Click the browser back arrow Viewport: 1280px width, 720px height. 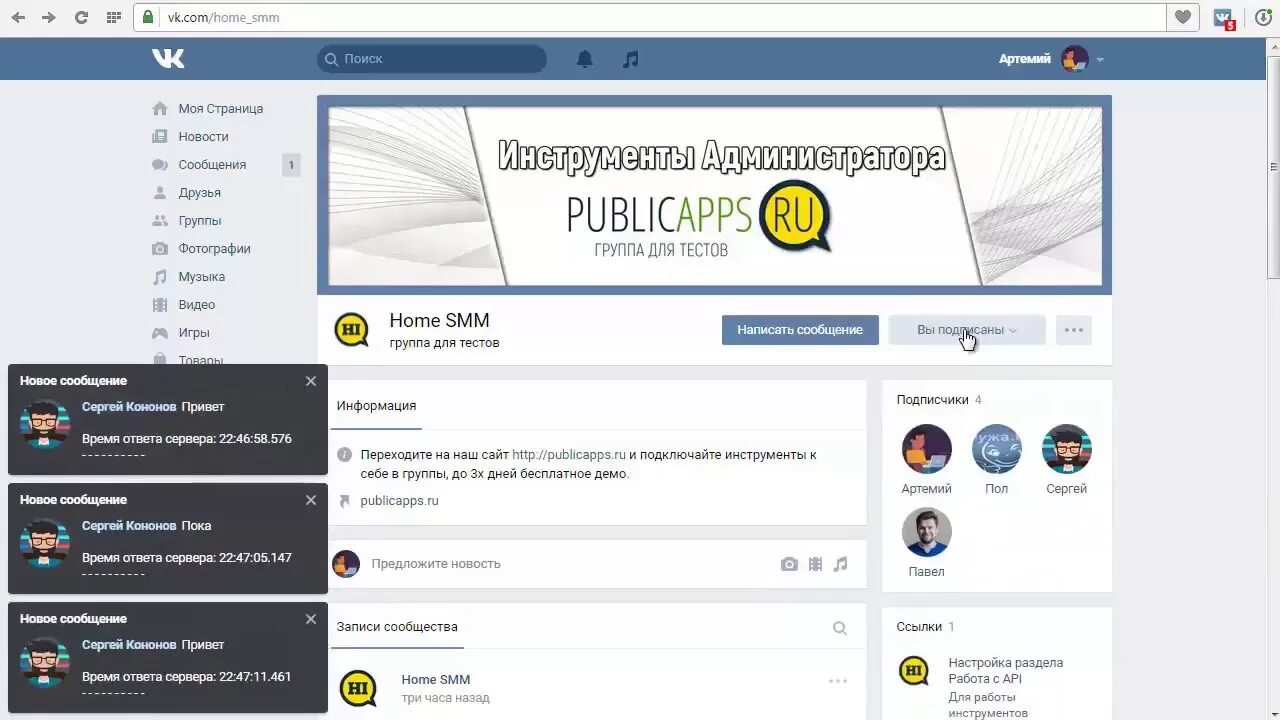(x=18, y=17)
